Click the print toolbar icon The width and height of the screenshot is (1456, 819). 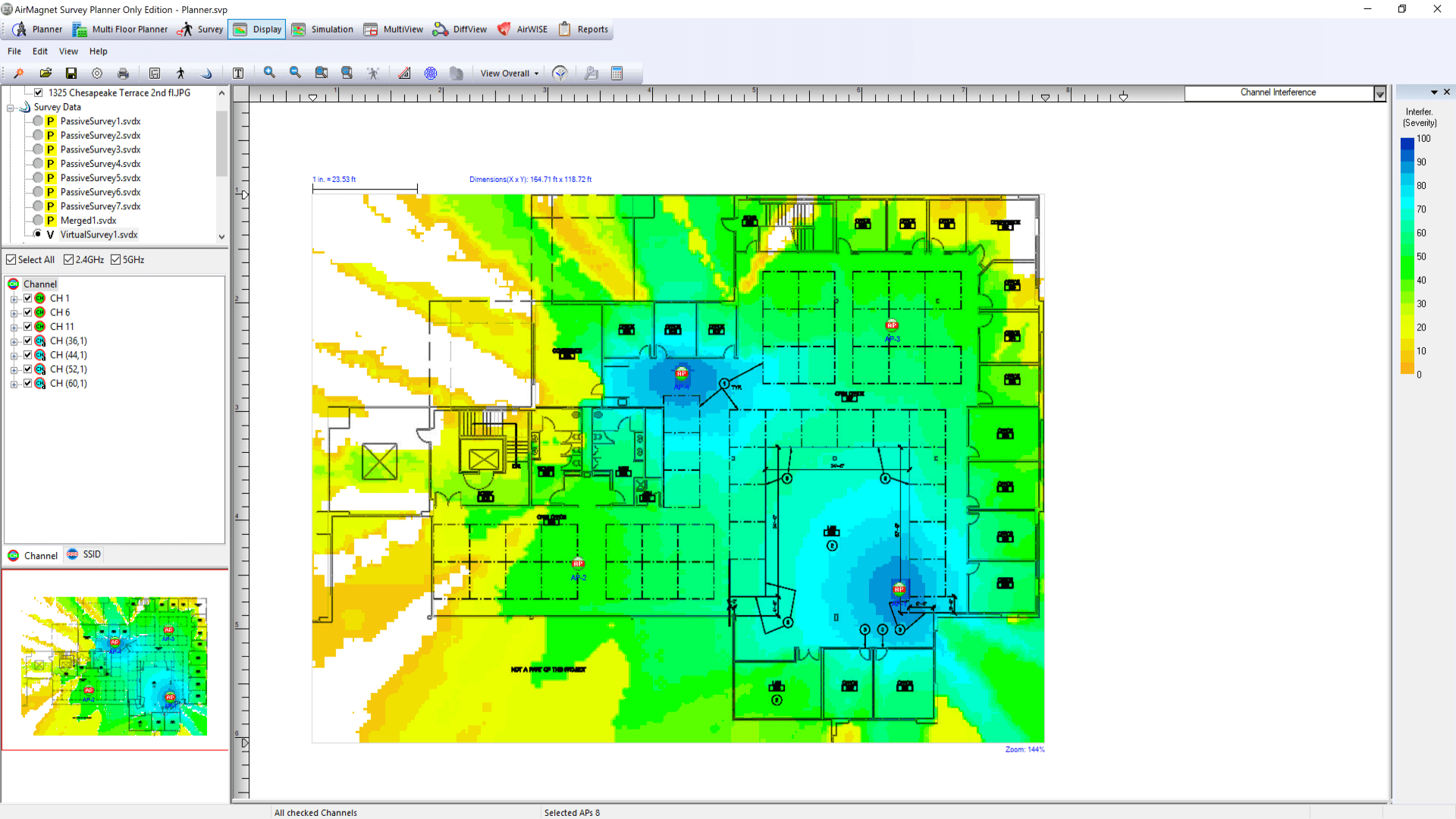(123, 73)
